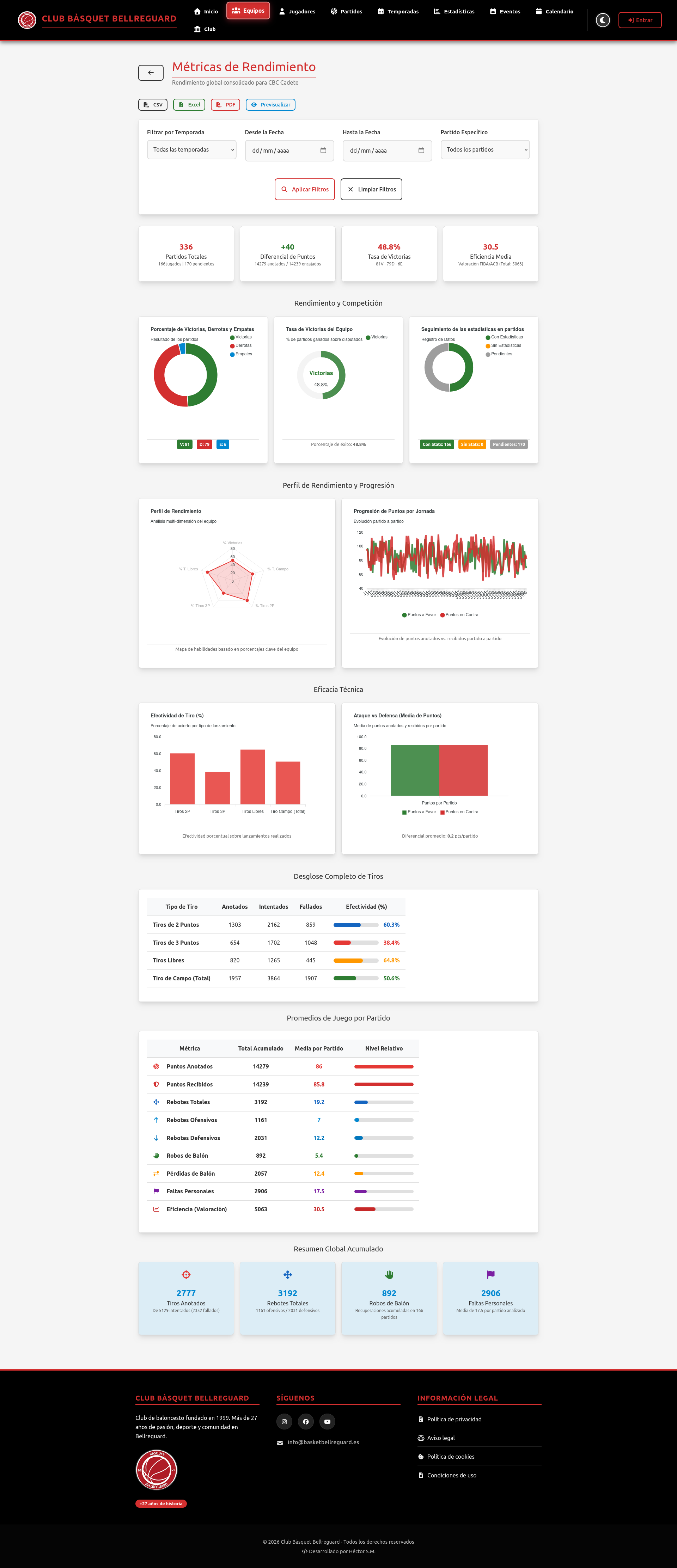Click the club logo in the header
The width and height of the screenshot is (677, 1568).
tap(27, 20)
